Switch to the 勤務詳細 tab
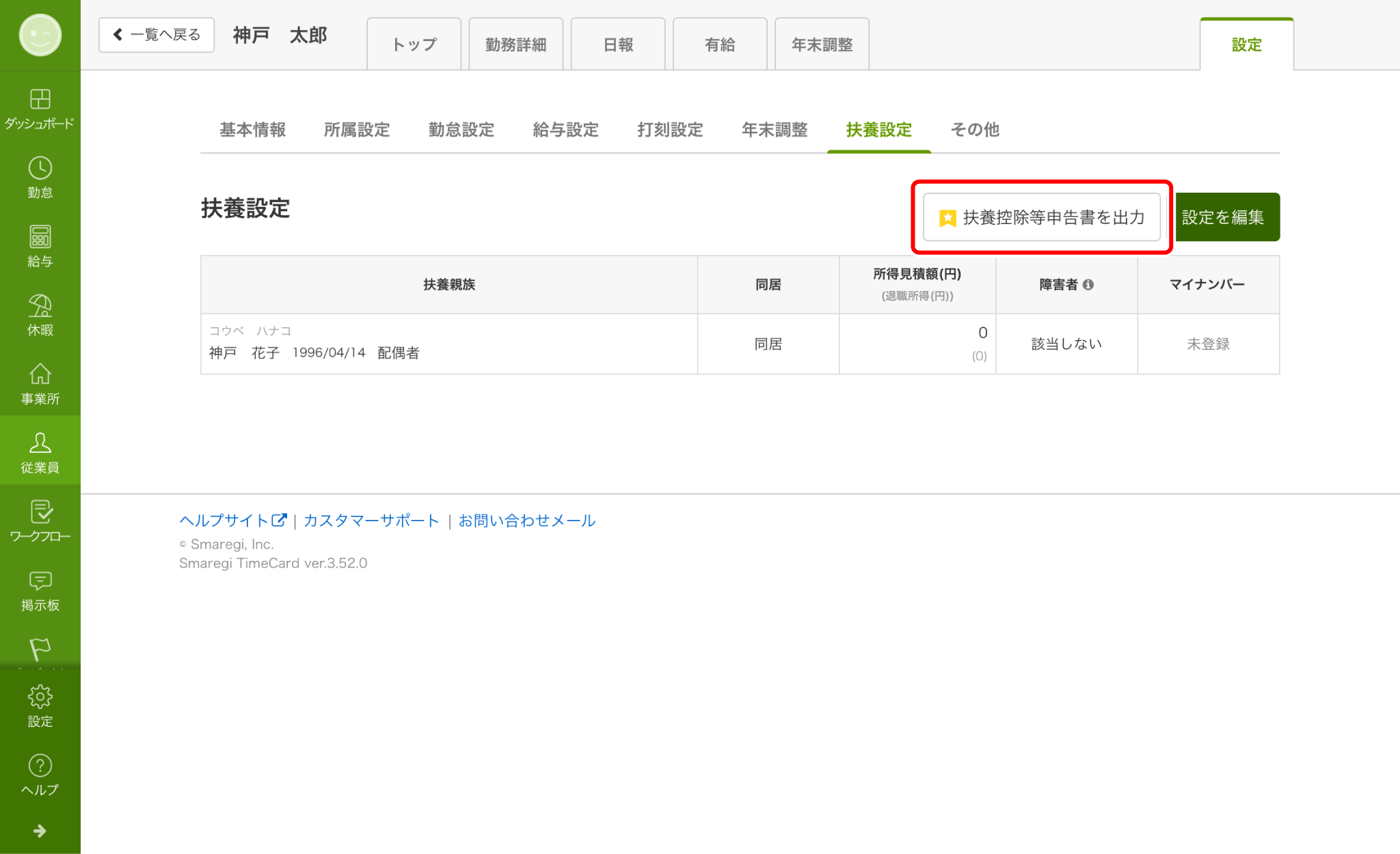This screenshot has width=1400, height=854. tap(516, 44)
